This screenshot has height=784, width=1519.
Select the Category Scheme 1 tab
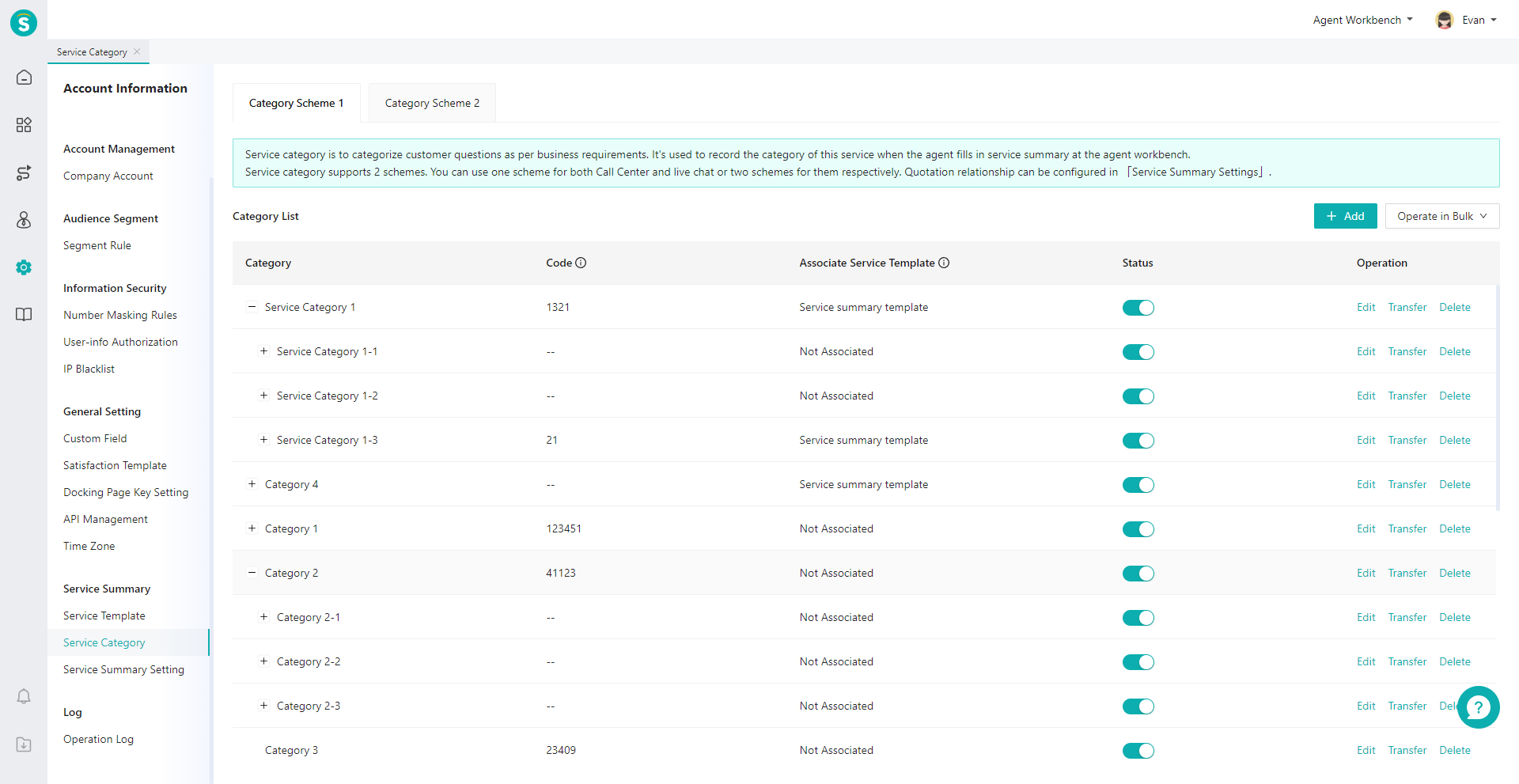[x=296, y=103]
